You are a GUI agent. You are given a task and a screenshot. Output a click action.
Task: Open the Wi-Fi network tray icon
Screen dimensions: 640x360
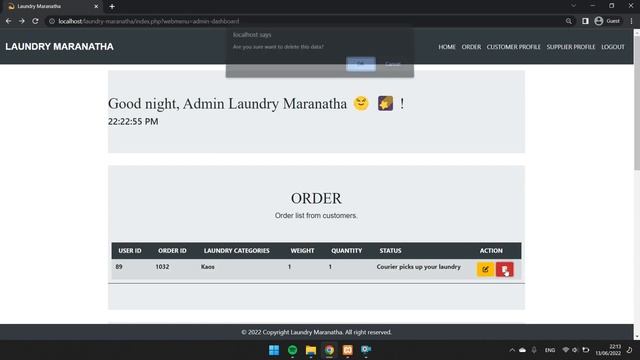(566, 350)
